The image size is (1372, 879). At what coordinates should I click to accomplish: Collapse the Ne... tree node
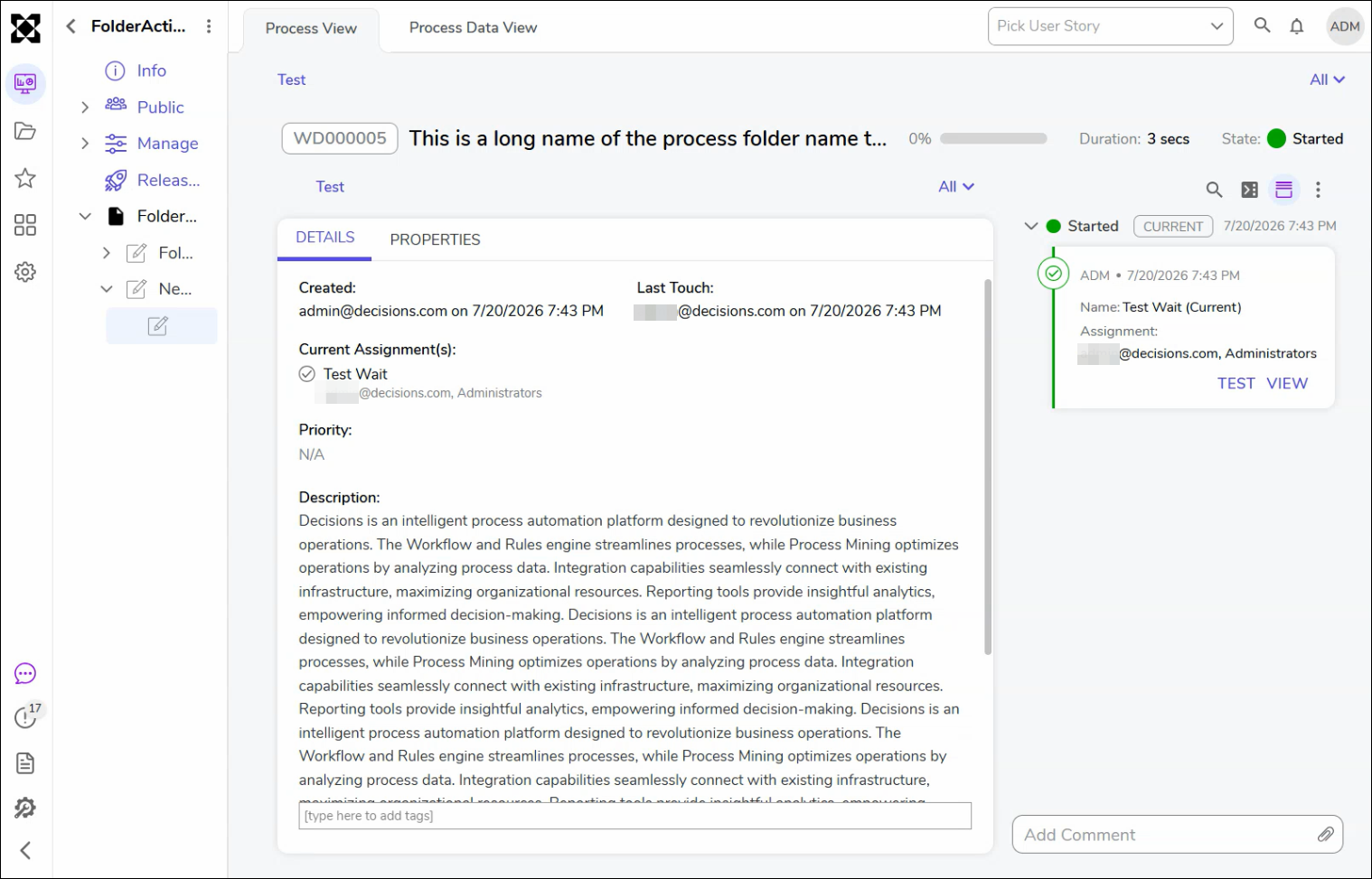coord(107,289)
